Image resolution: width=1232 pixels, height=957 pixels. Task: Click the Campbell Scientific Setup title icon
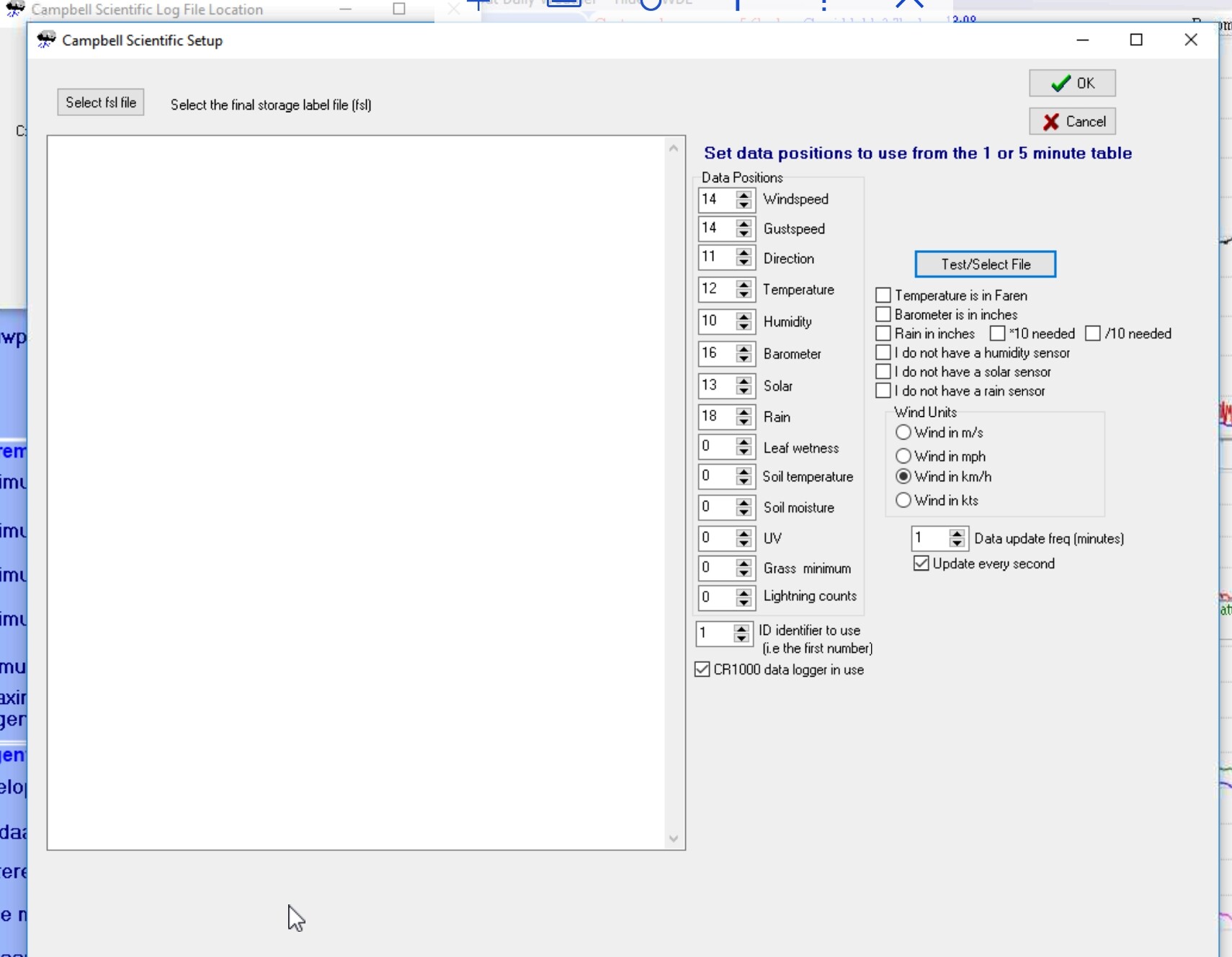[46, 40]
